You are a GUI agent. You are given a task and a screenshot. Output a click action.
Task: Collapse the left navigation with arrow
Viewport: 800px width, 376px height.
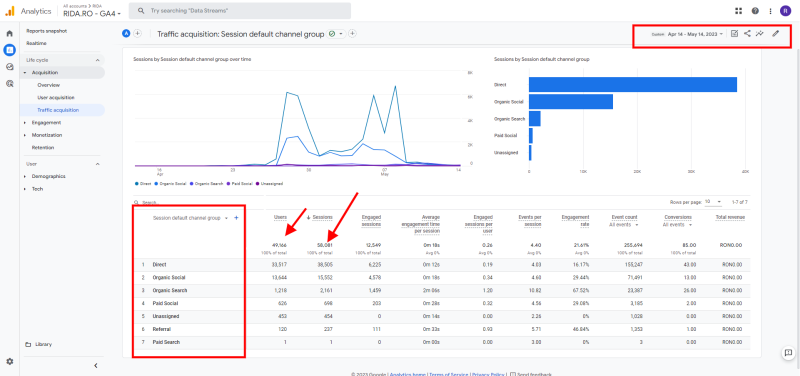pos(95,365)
